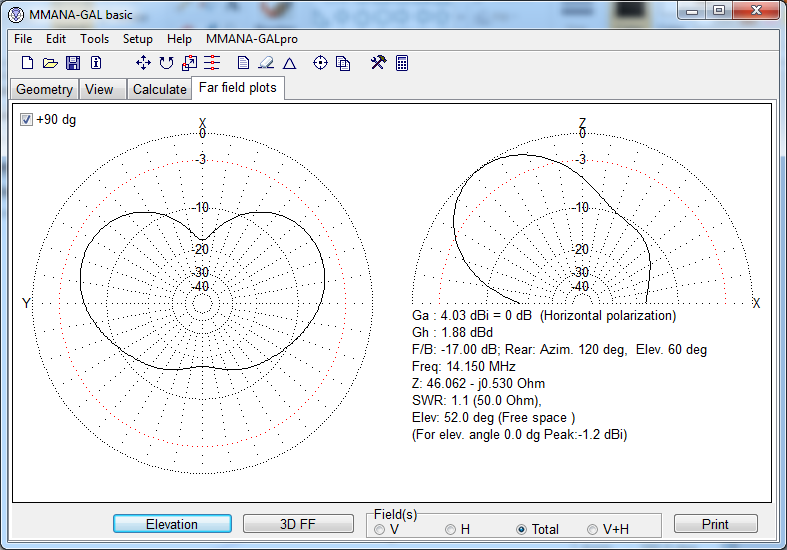The image size is (787, 550).
Task: Toggle the +90 dg checkbox
Action: pyautogui.click(x=26, y=119)
